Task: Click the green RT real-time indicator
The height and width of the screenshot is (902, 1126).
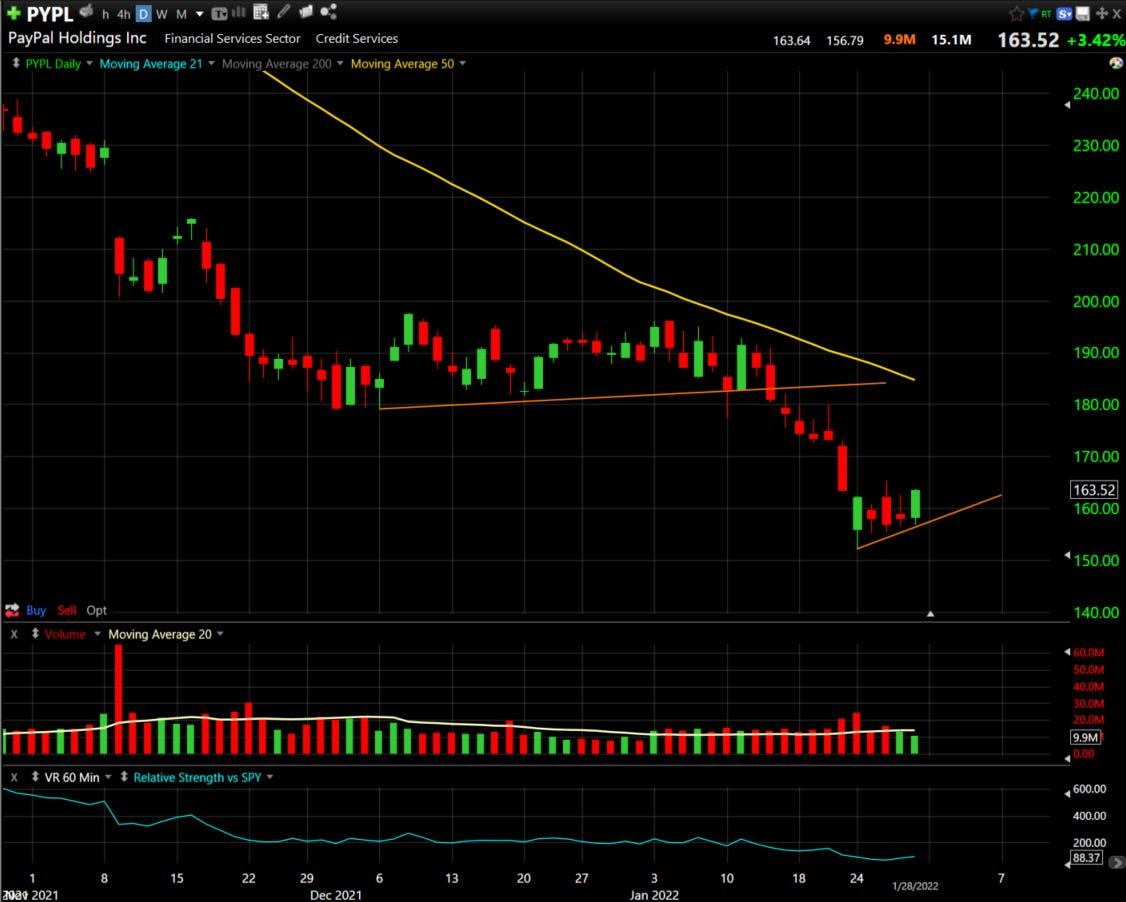Action: 1046,14
